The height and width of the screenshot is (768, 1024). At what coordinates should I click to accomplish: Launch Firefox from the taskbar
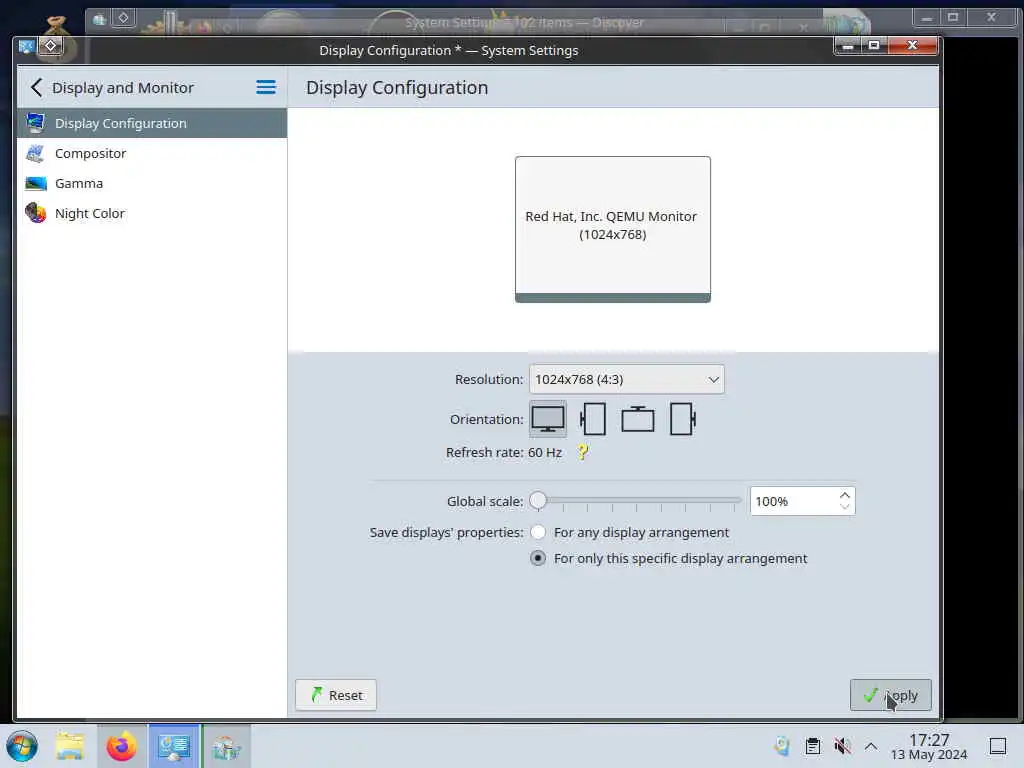pos(121,746)
